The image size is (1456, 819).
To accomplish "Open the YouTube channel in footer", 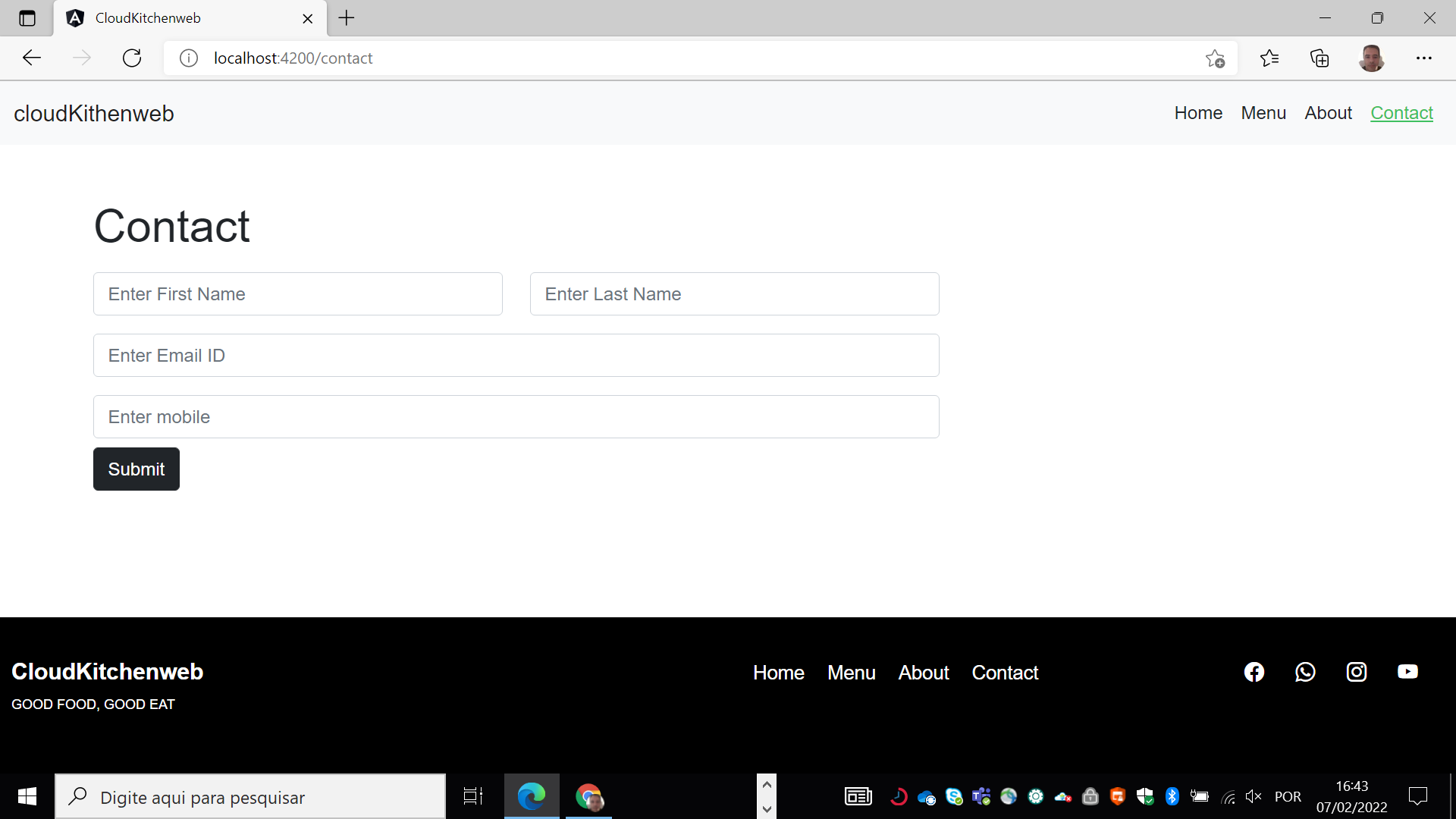I will pos(1408,672).
